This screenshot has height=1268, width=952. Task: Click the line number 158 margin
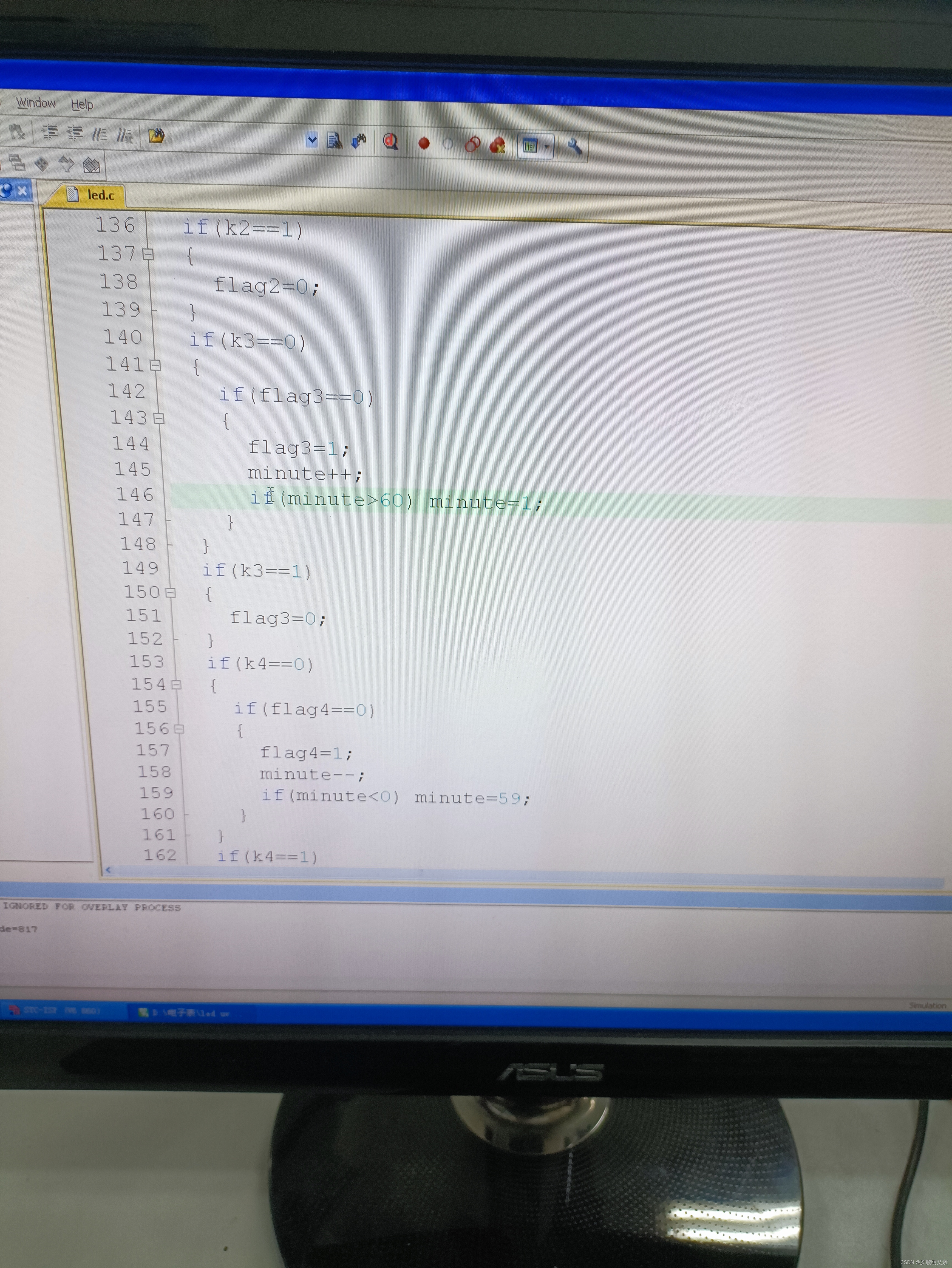coord(154,772)
